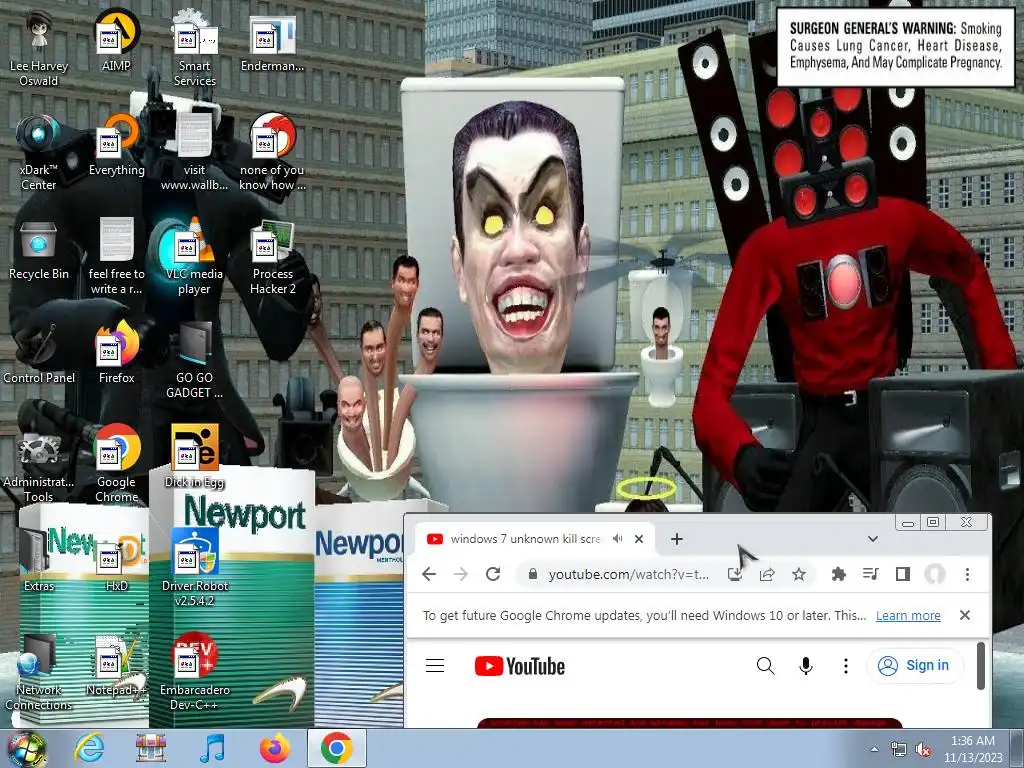
Task: Search with your voice microphone button
Action: [806, 665]
